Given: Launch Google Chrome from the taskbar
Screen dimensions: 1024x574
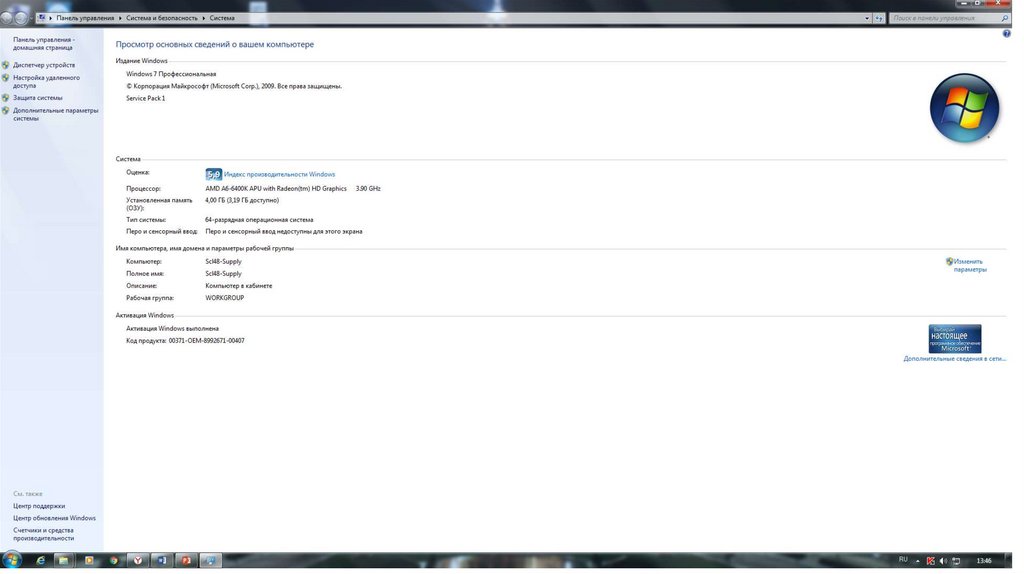Looking at the screenshot, I should pos(114,561).
